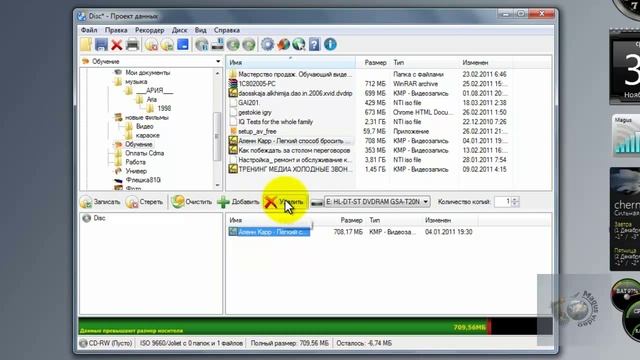640x360 pixels.
Task: Increase number of copies with up arrow
Action: point(515,199)
